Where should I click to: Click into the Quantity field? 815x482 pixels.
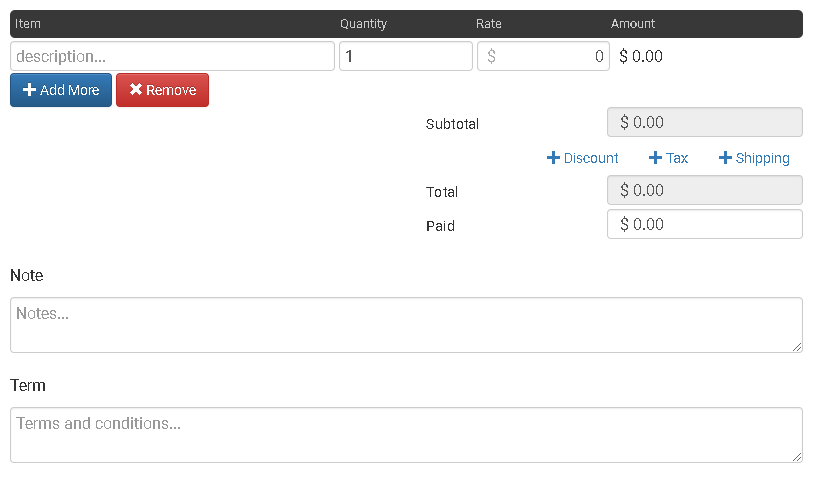(405, 56)
